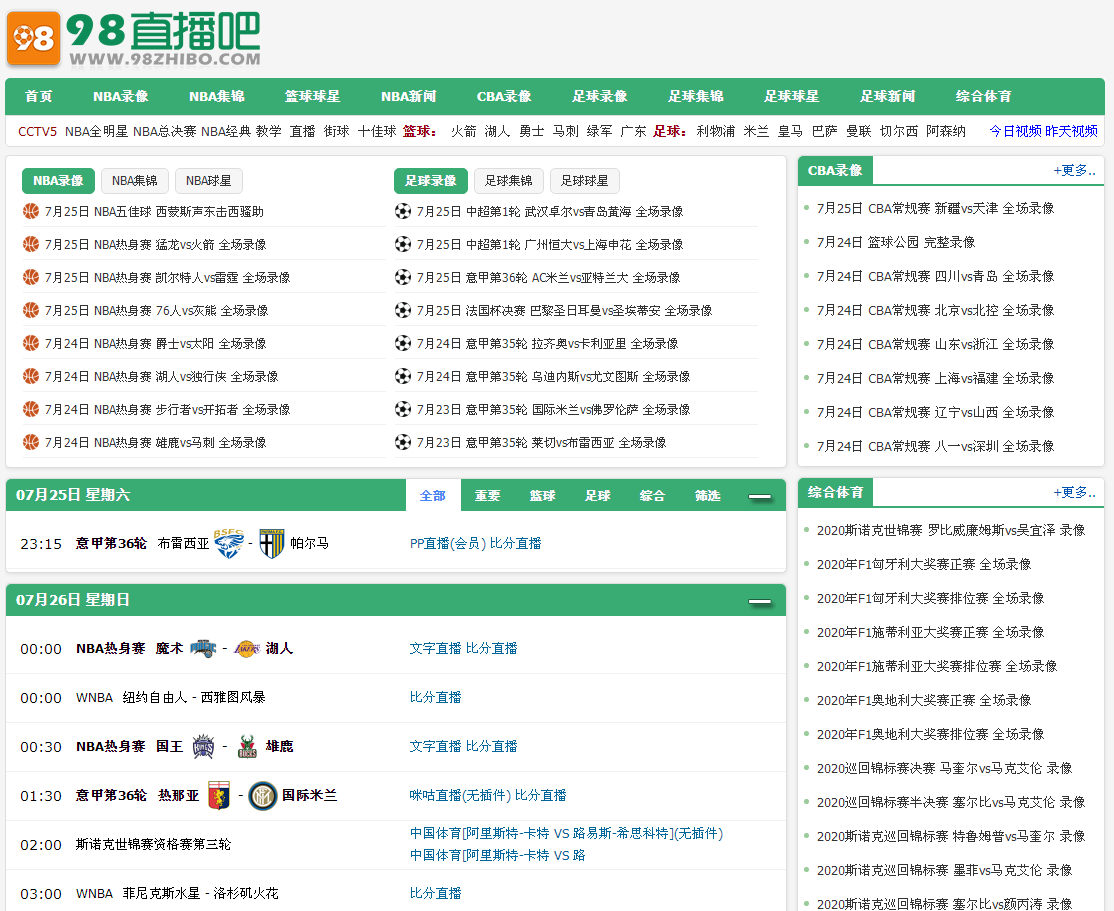Screen dimensions: 1114x911
Task: Expand 综合体育 list via +更多
Action: pos(1074,492)
